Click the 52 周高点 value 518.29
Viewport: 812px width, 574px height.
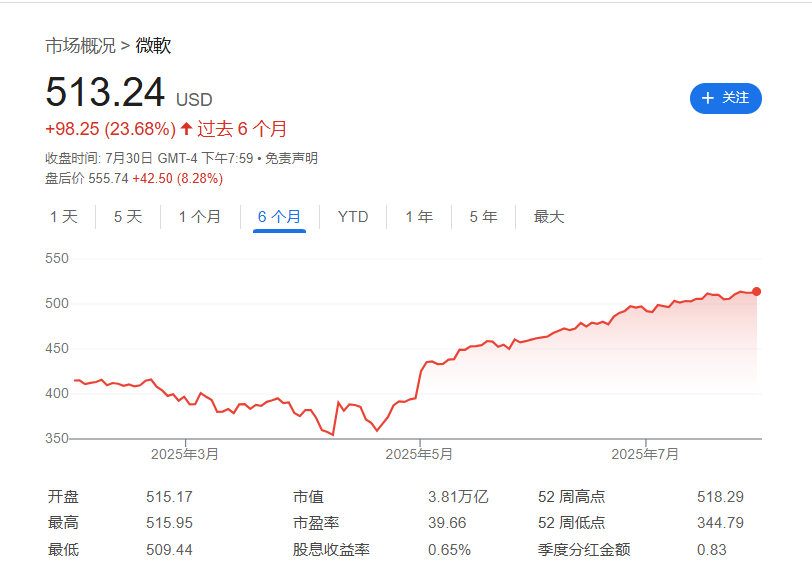[720, 497]
